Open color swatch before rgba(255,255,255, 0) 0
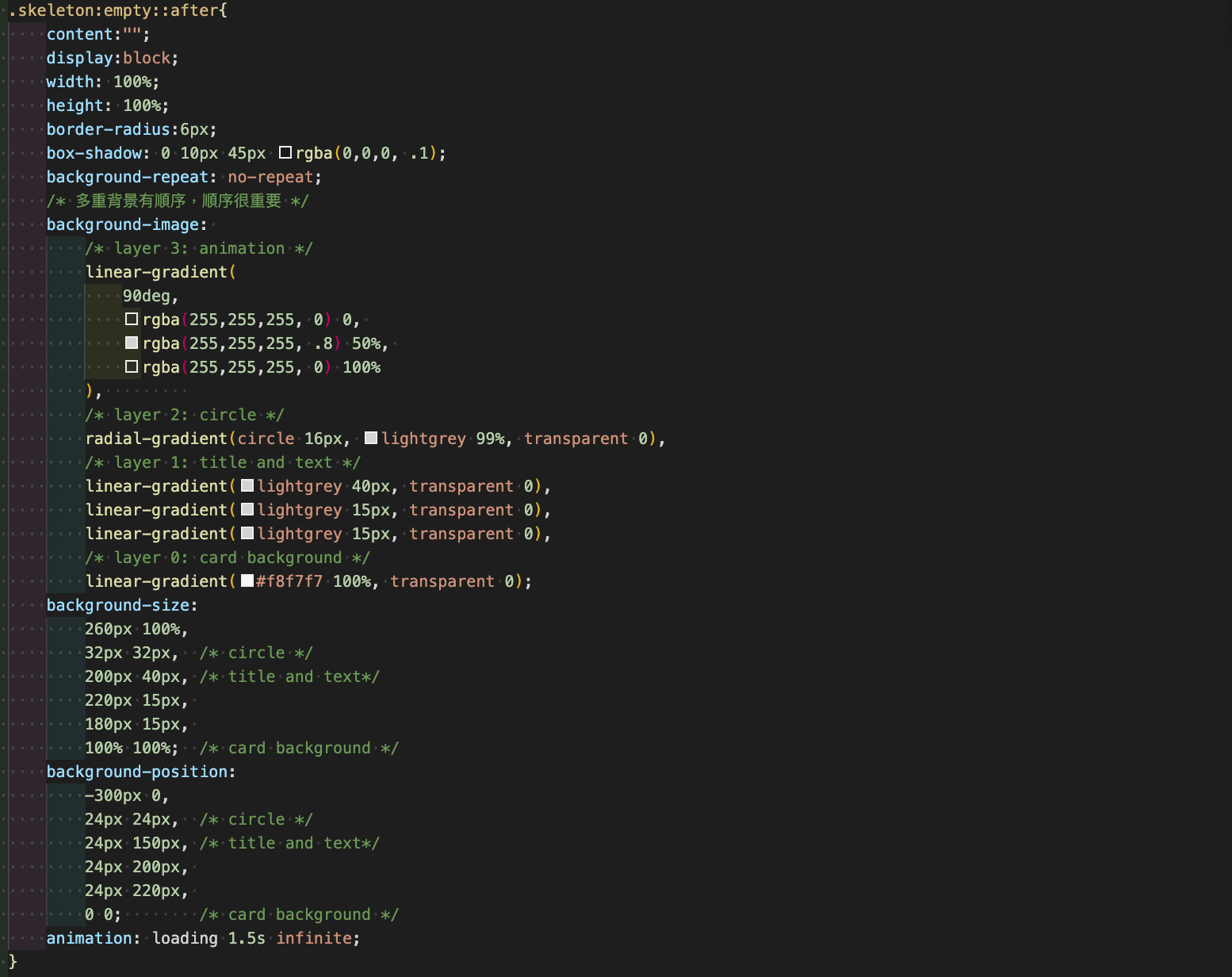 (x=132, y=319)
